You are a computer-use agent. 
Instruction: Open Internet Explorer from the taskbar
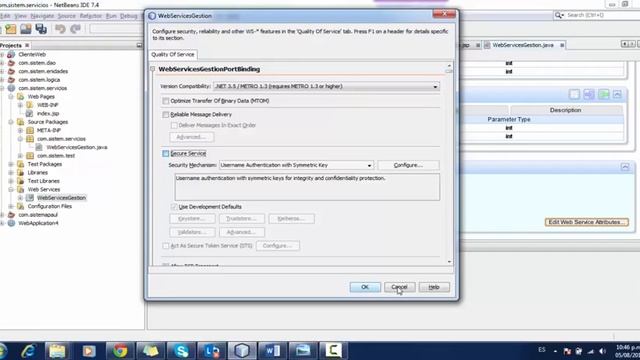point(28,351)
